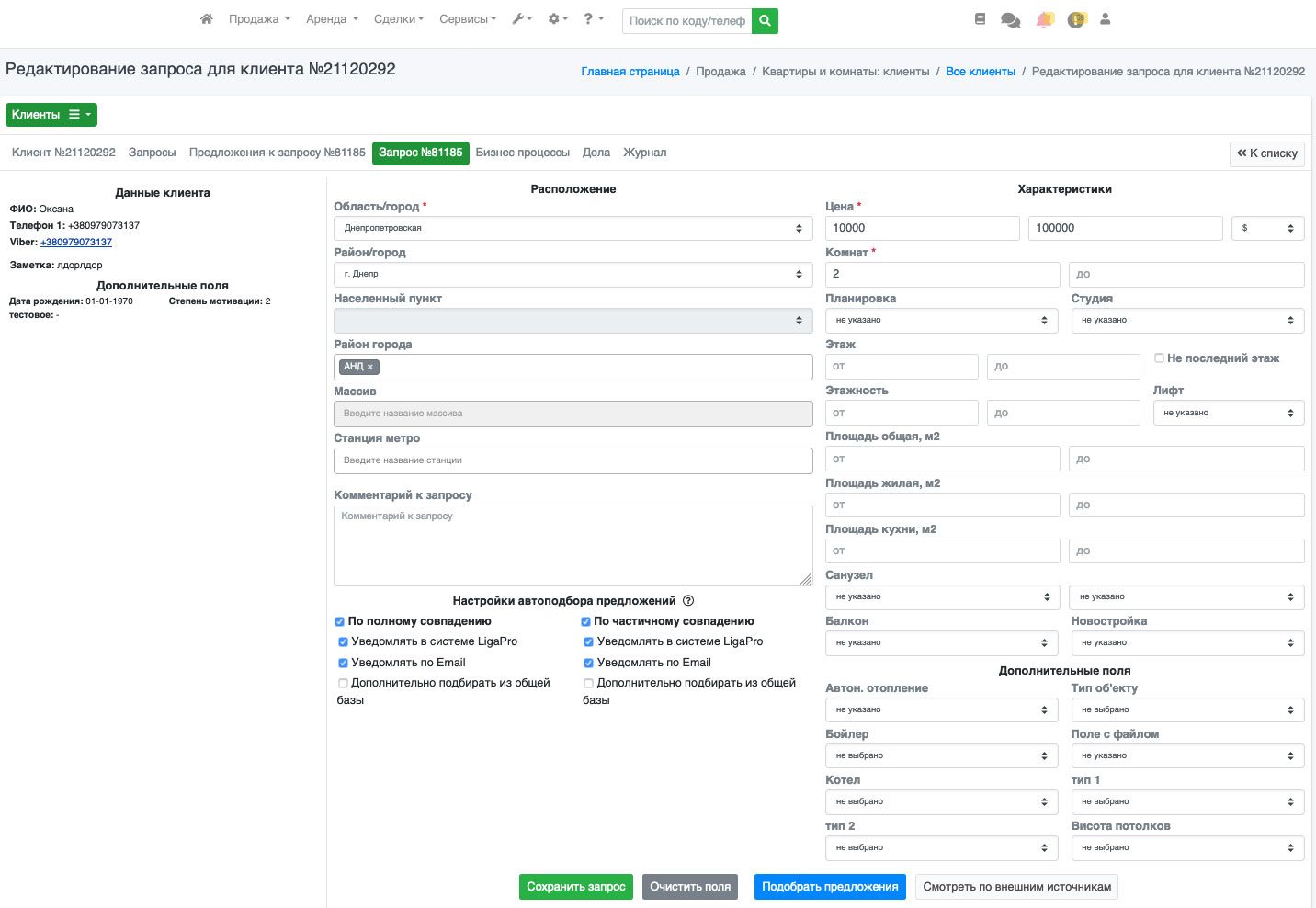Click the help icon beside autoselection settings heading

[x=688, y=601]
